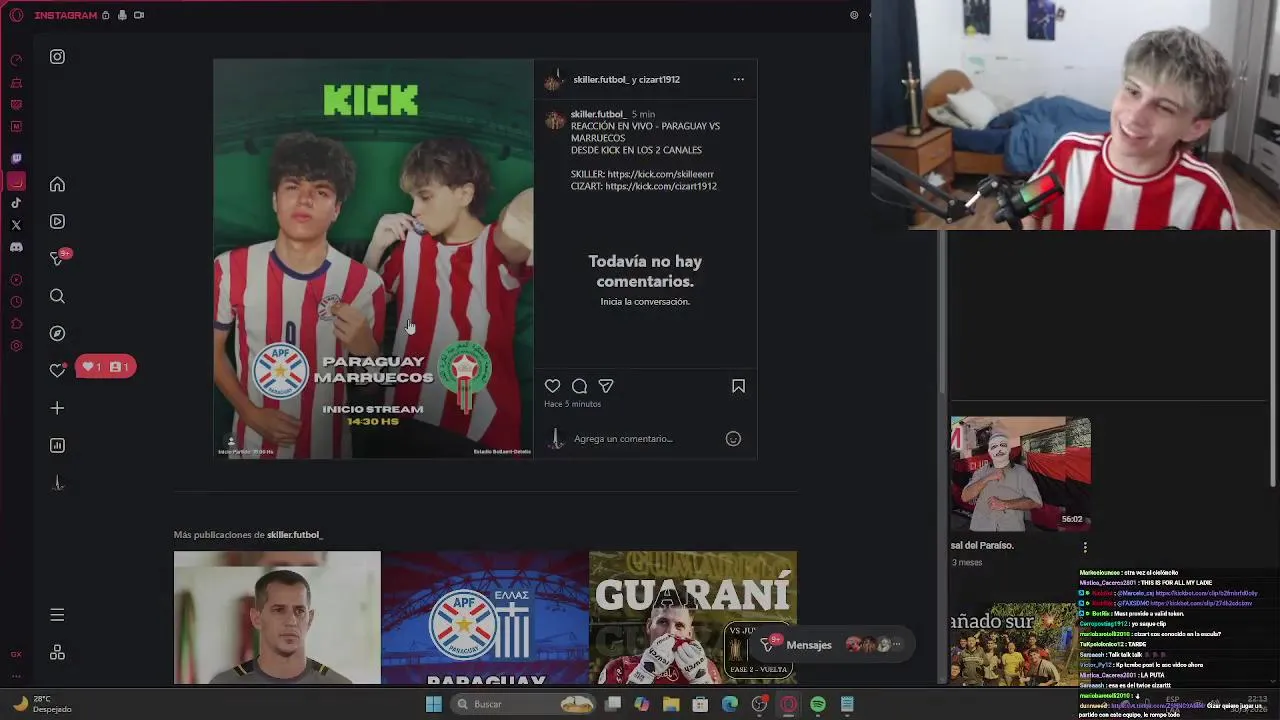Screen dimensions: 1280x720
Task: Open the kick.com/skilleerrr link in the caption
Action: (661, 174)
